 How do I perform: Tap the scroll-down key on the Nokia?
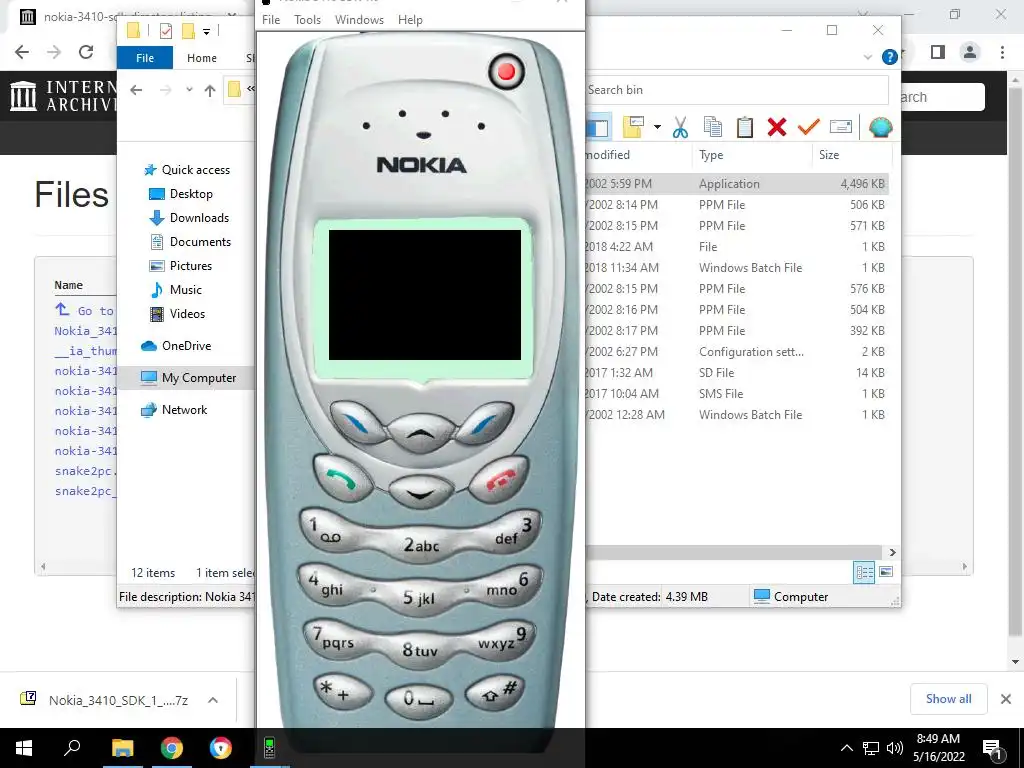click(421, 492)
